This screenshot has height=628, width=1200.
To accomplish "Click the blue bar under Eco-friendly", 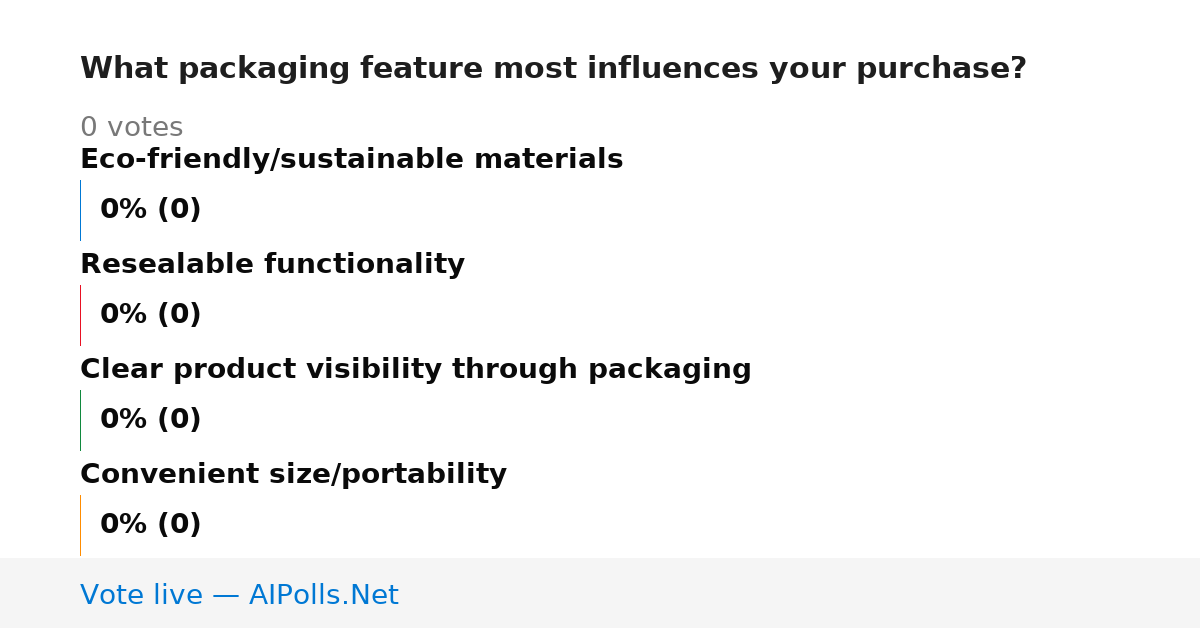I will [x=80, y=210].
